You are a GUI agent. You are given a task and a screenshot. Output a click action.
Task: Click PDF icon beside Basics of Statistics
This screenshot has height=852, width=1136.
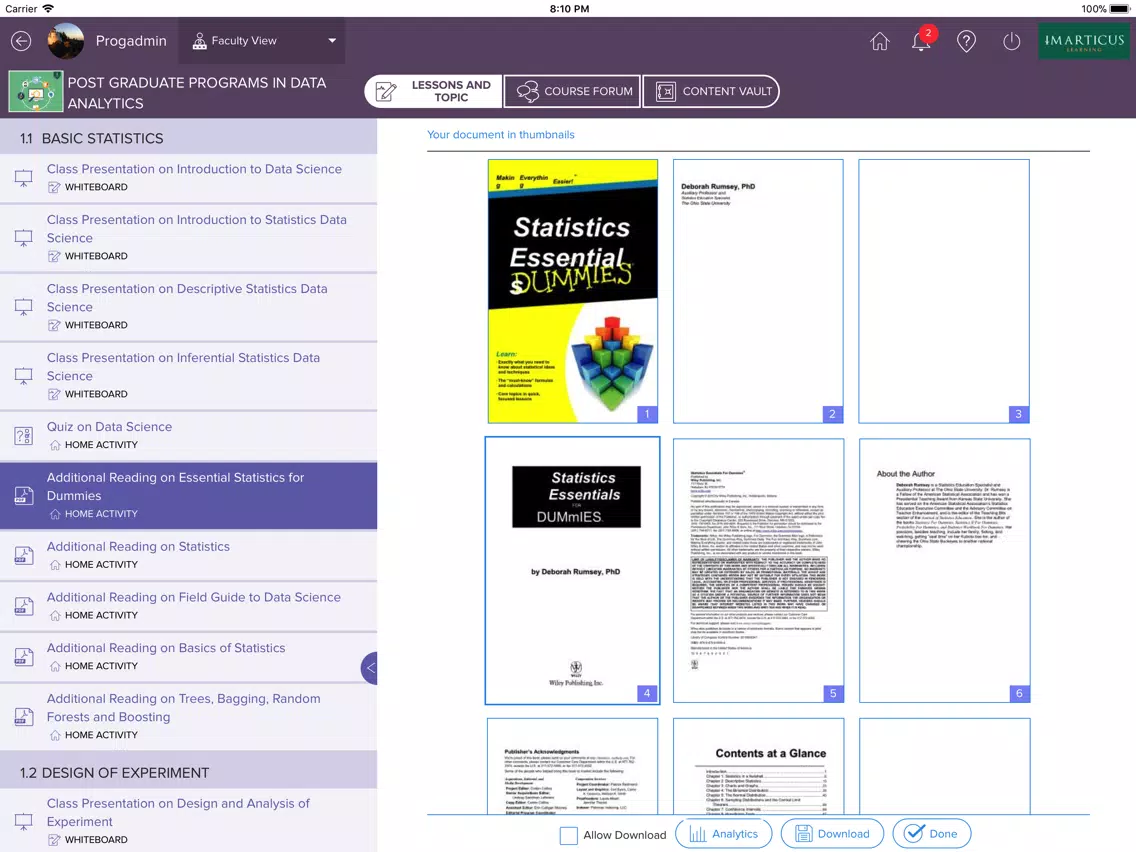23,657
